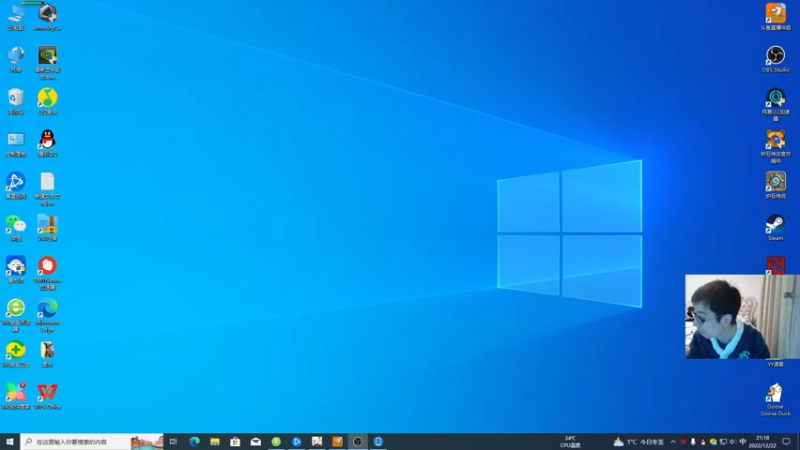Open the NetEase UU accelerator shortcut
The width and height of the screenshot is (800, 450).
pyautogui.click(x=776, y=104)
